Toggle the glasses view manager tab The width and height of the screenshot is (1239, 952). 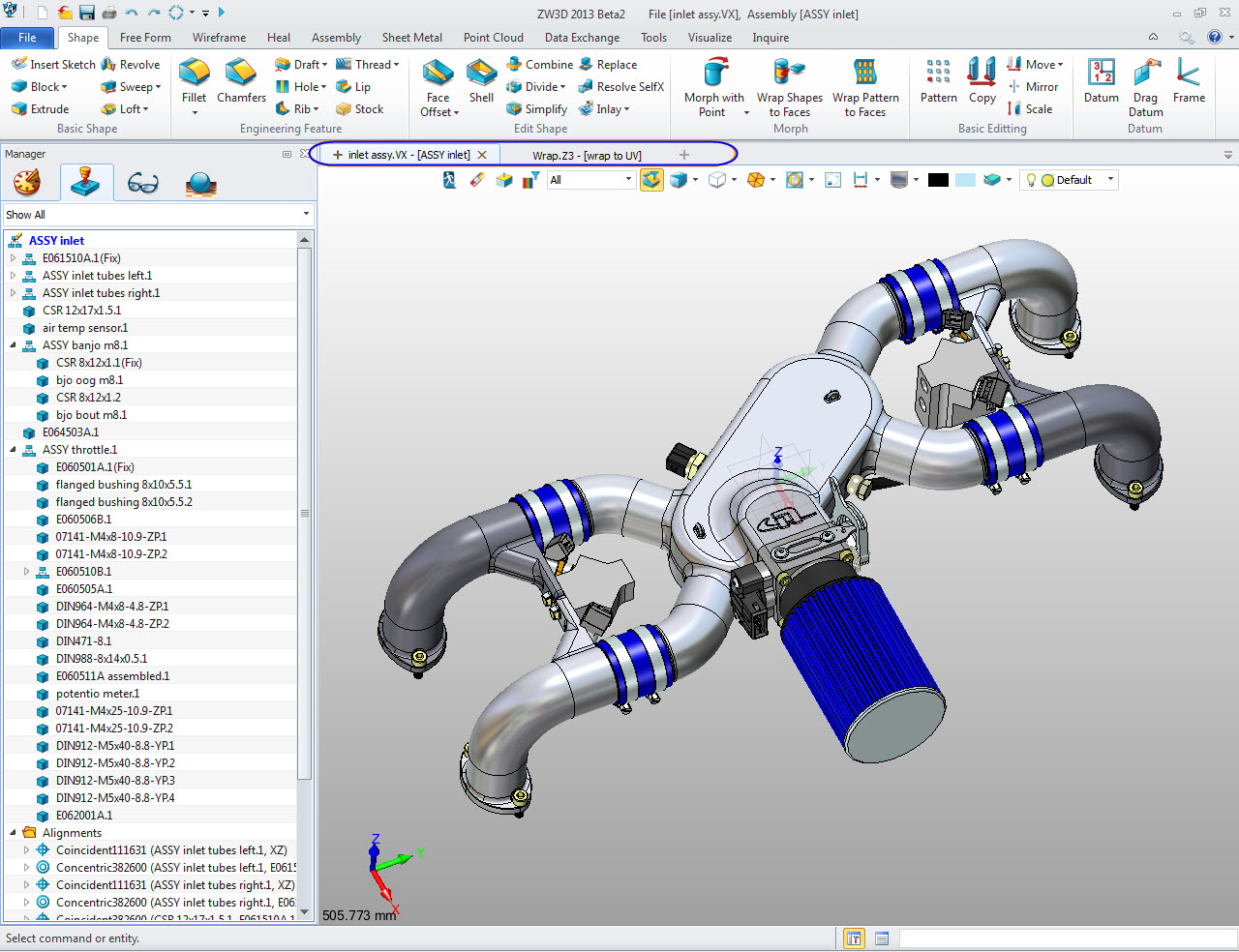[142, 183]
